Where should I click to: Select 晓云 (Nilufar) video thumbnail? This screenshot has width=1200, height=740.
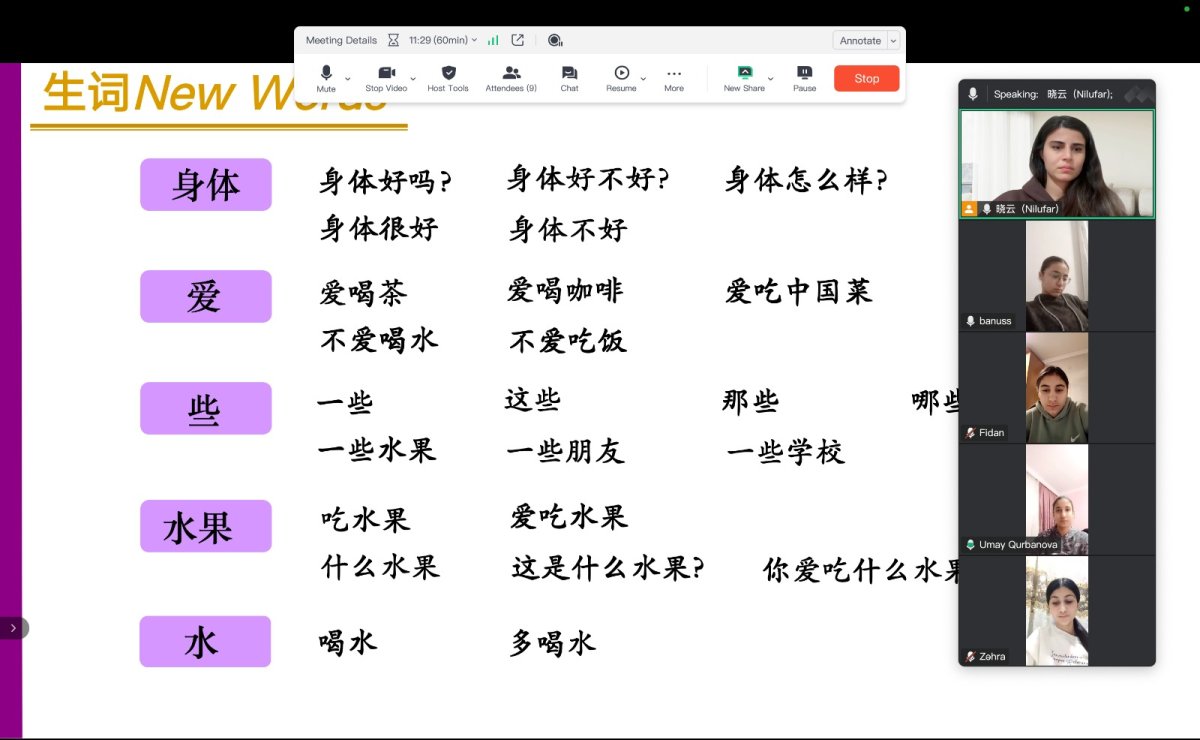[x=1057, y=164]
